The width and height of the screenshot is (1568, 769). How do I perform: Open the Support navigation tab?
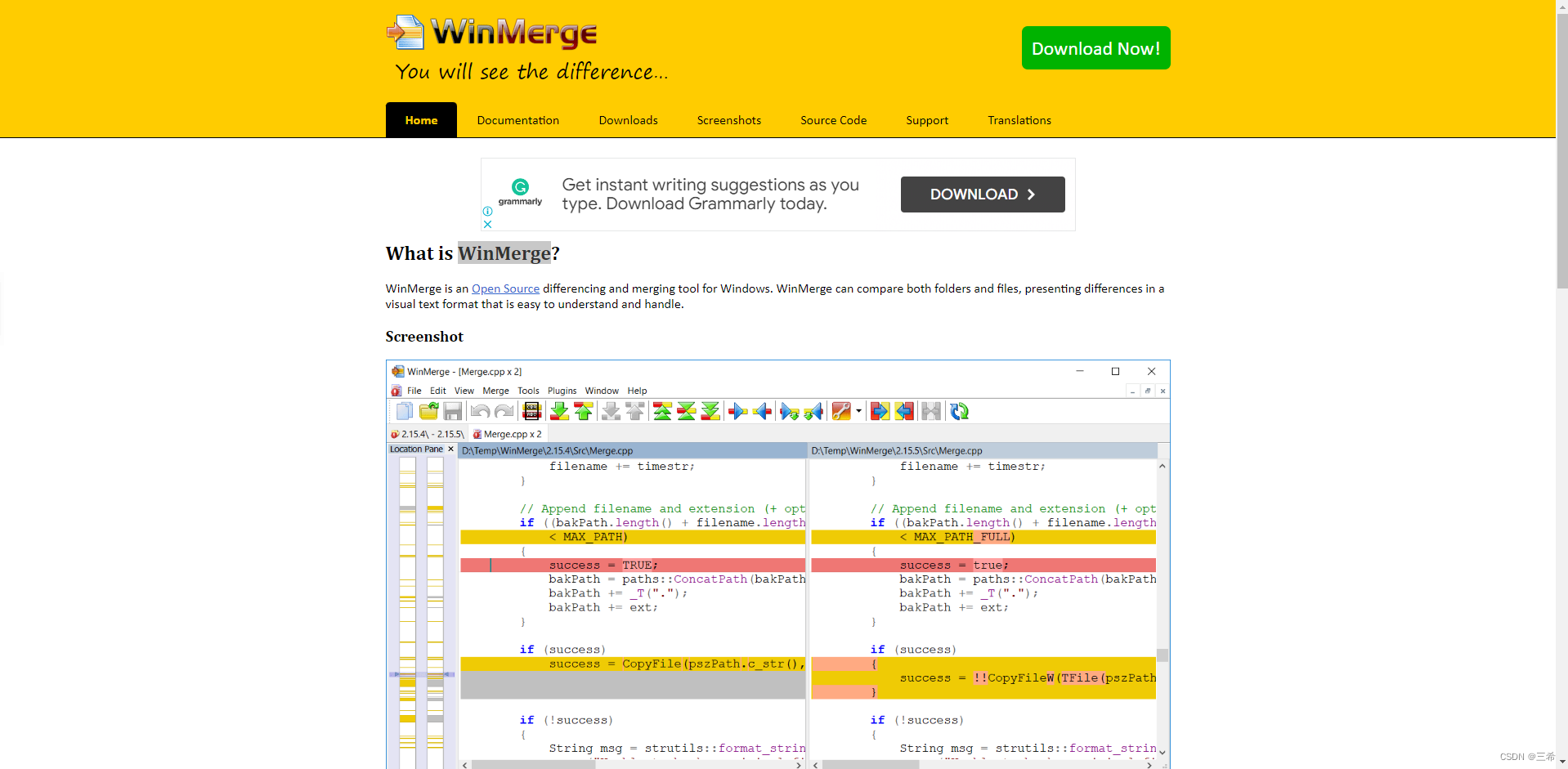(x=927, y=120)
